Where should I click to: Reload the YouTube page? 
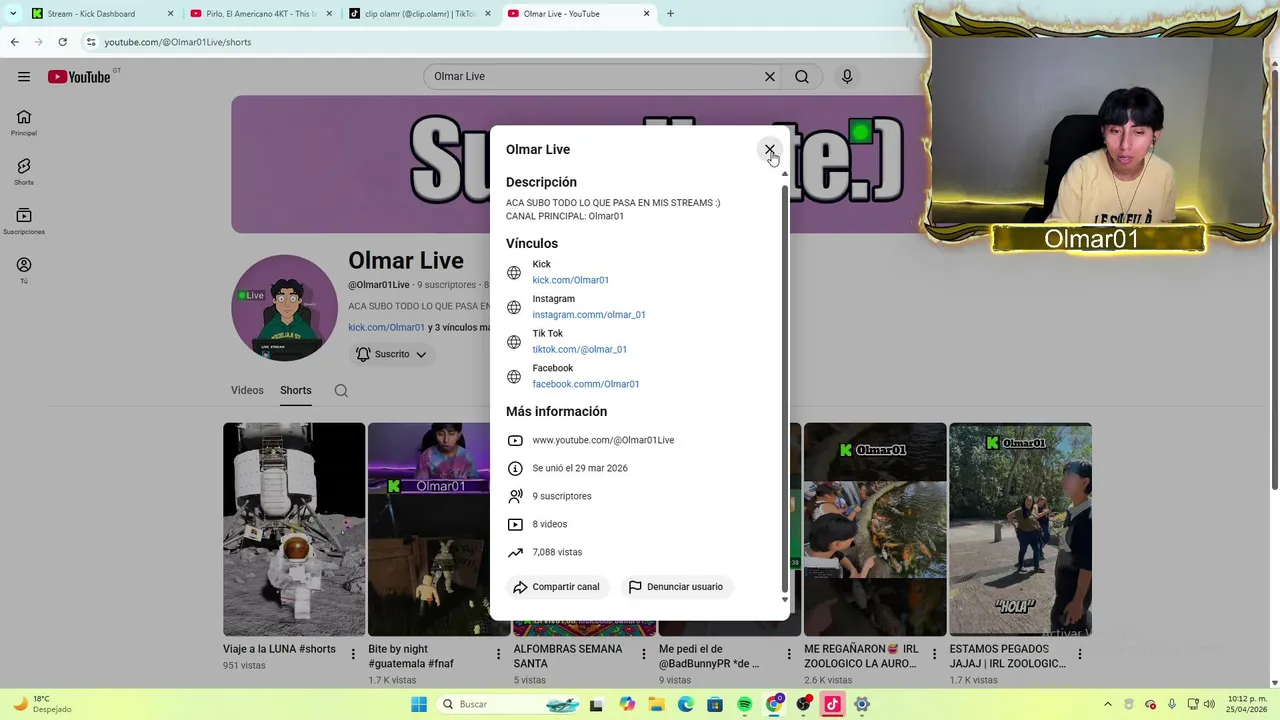click(x=62, y=42)
